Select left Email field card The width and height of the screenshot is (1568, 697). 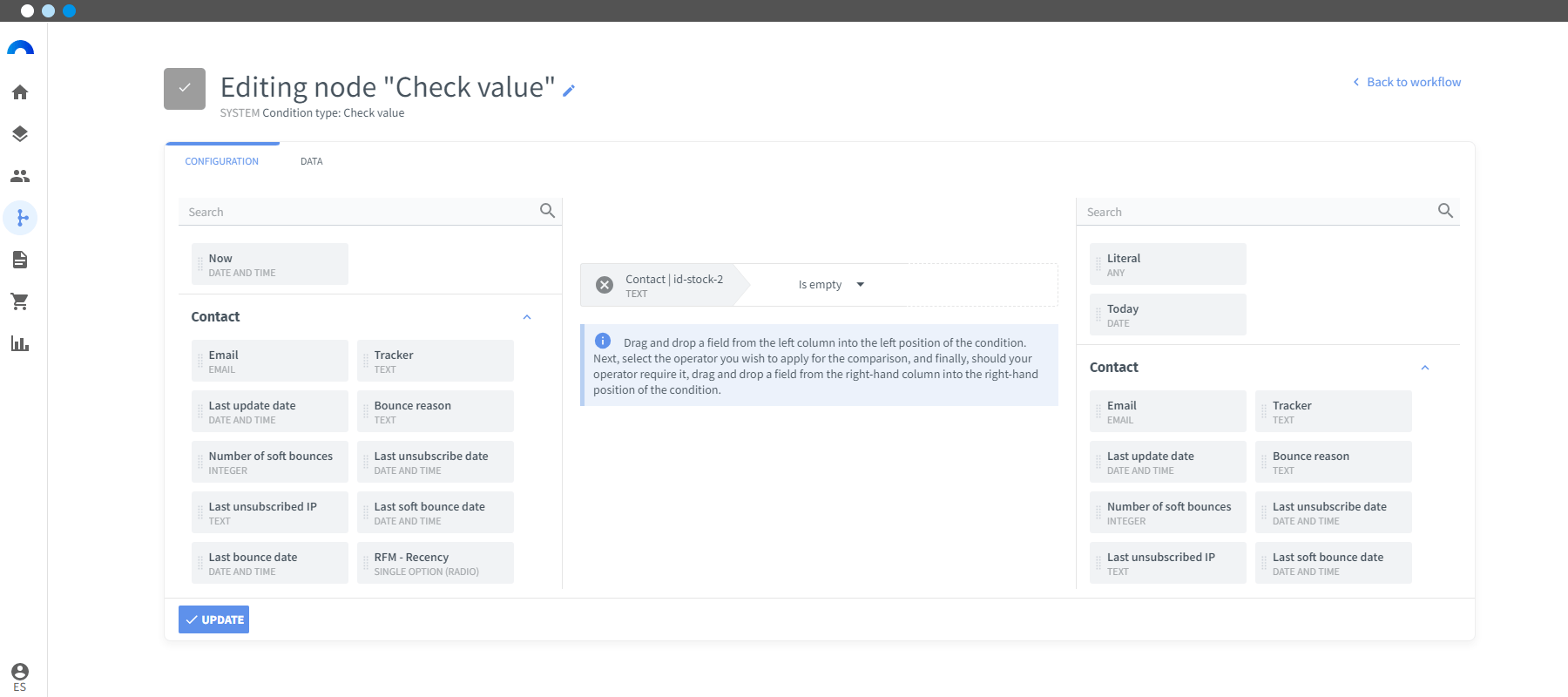tap(270, 361)
